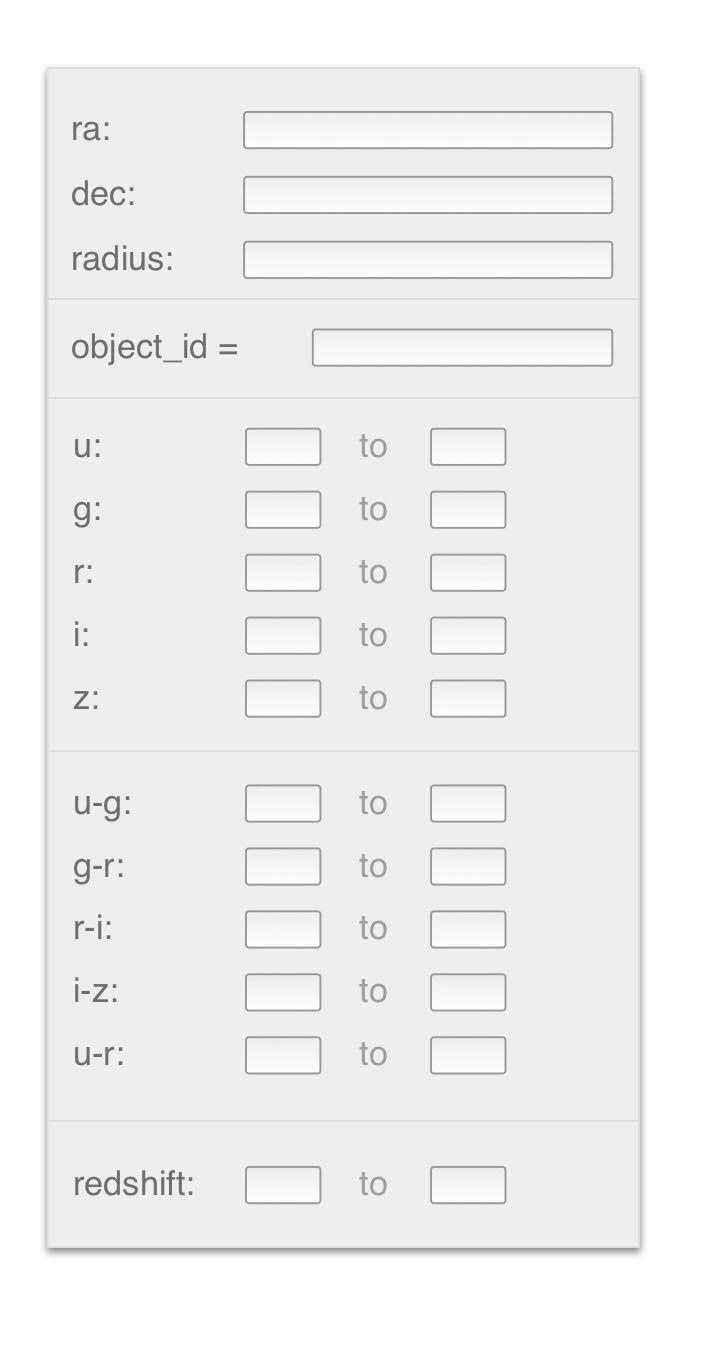The width and height of the screenshot is (712, 1346).
Task: Click the u maximum value box
Action: click(x=468, y=447)
